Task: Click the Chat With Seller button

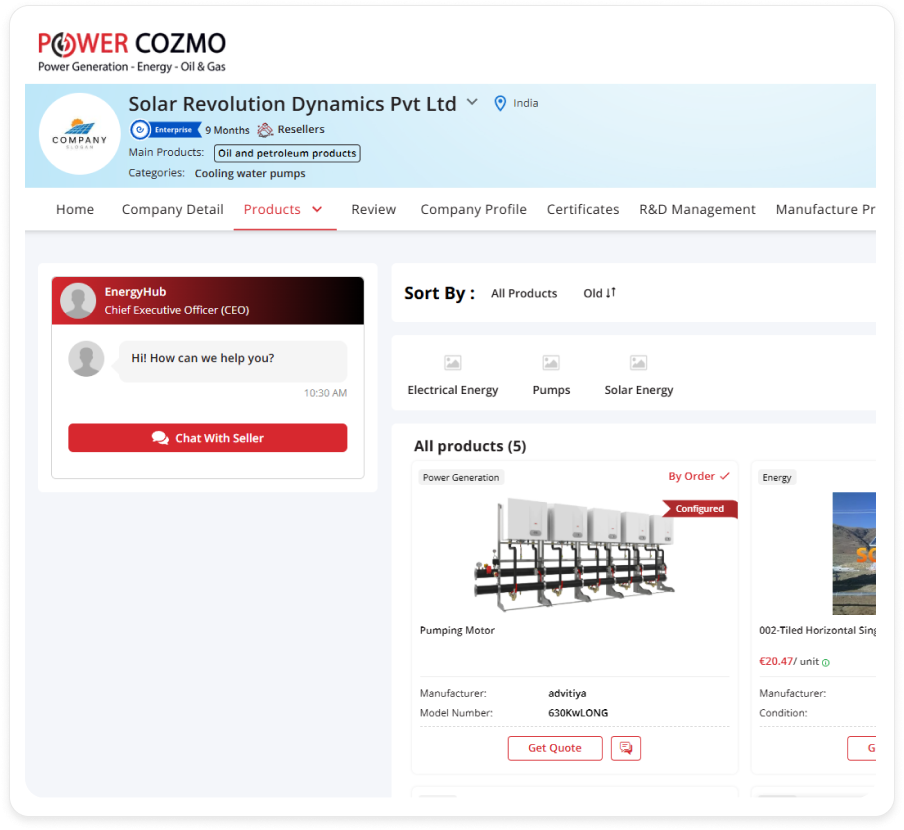Action: coord(208,438)
